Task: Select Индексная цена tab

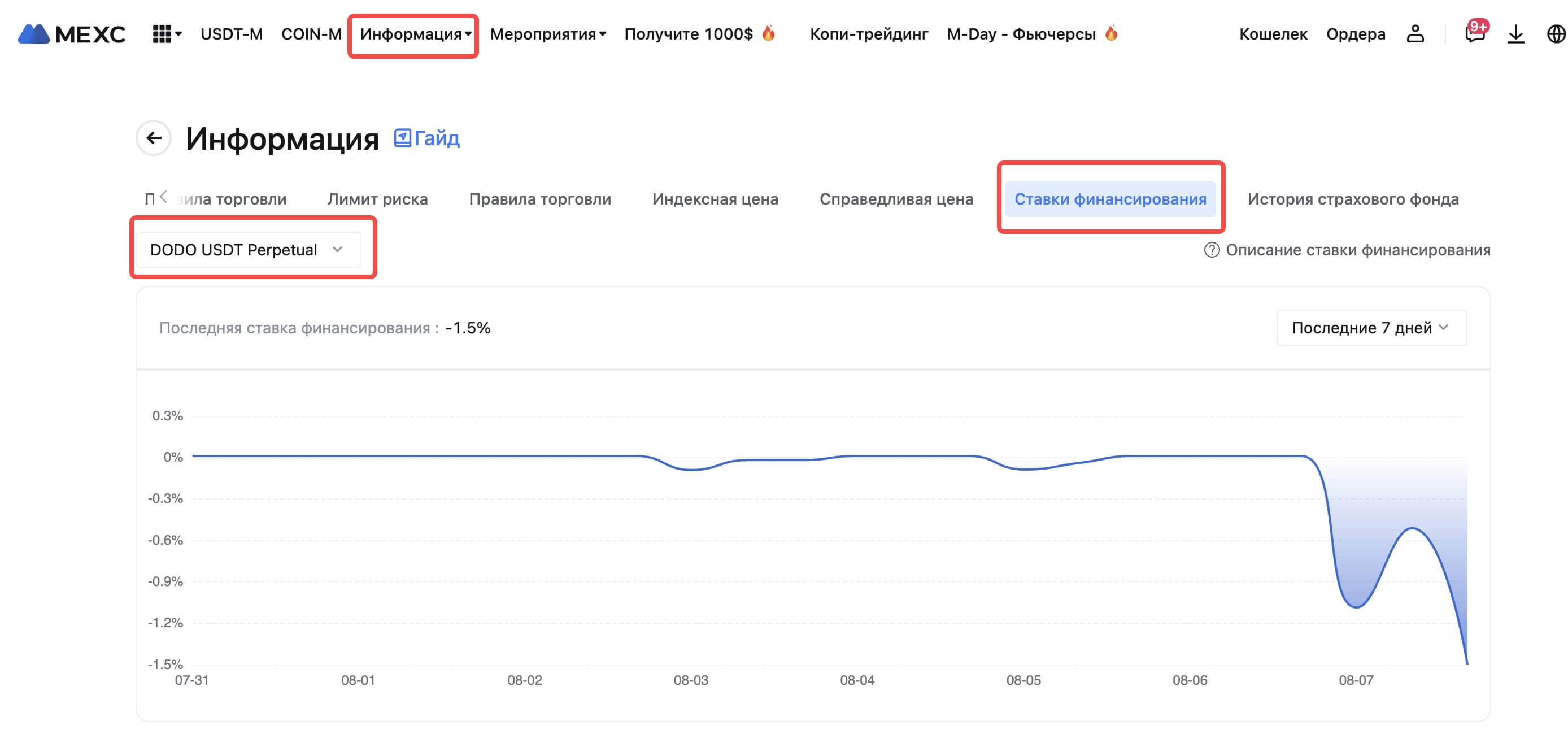Action: [715, 199]
